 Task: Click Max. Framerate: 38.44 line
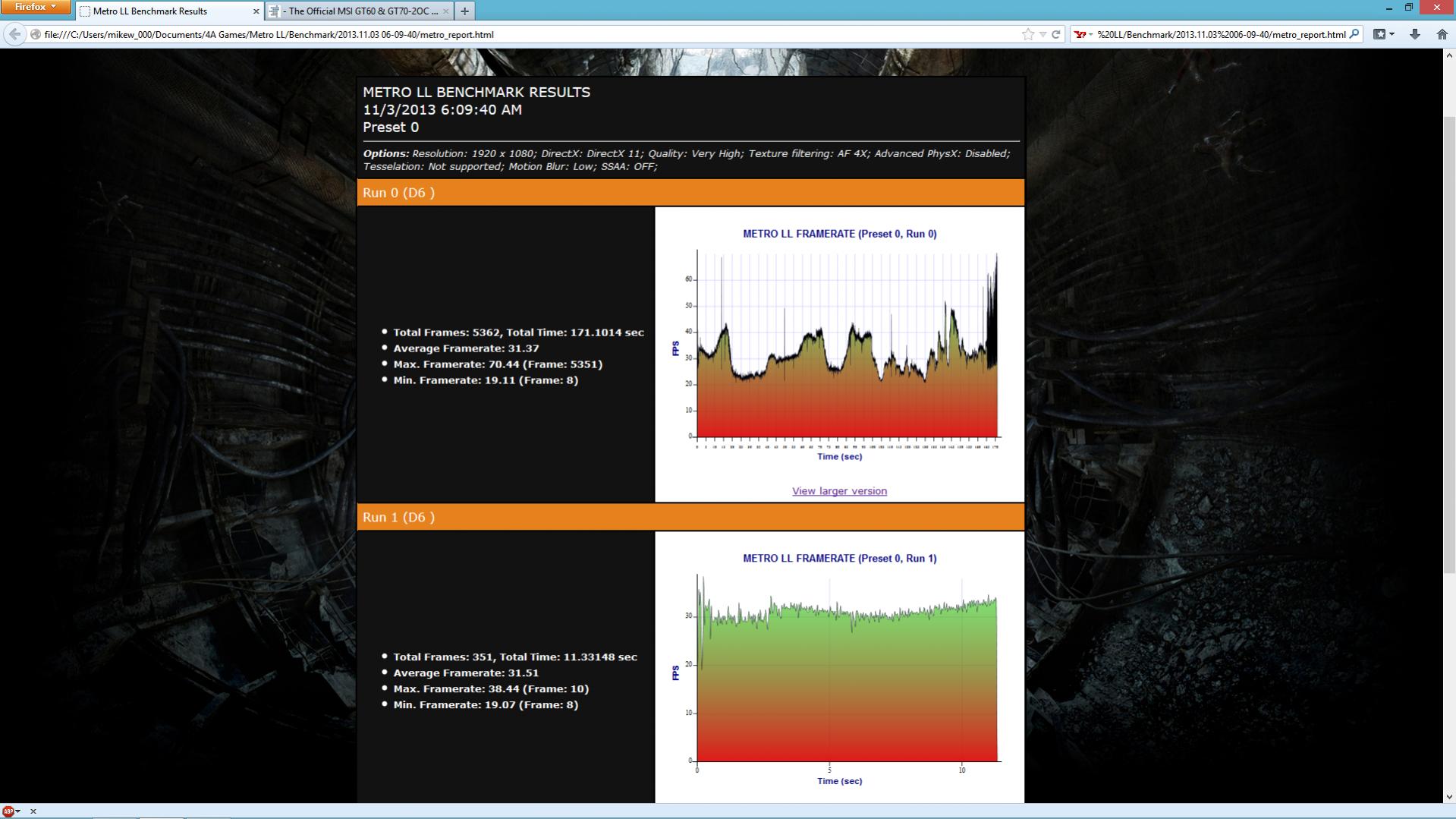tap(491, 689)
